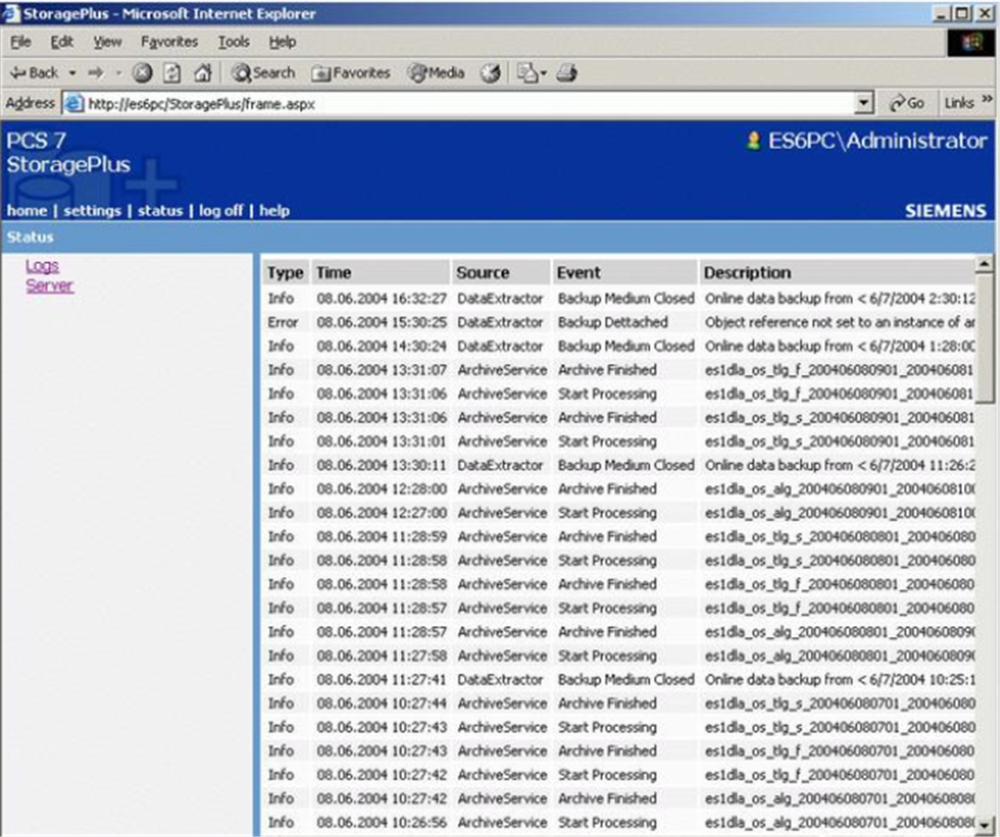Open the help link in StoragePlus
1000x837 pixels.
[x=274, y=211]
